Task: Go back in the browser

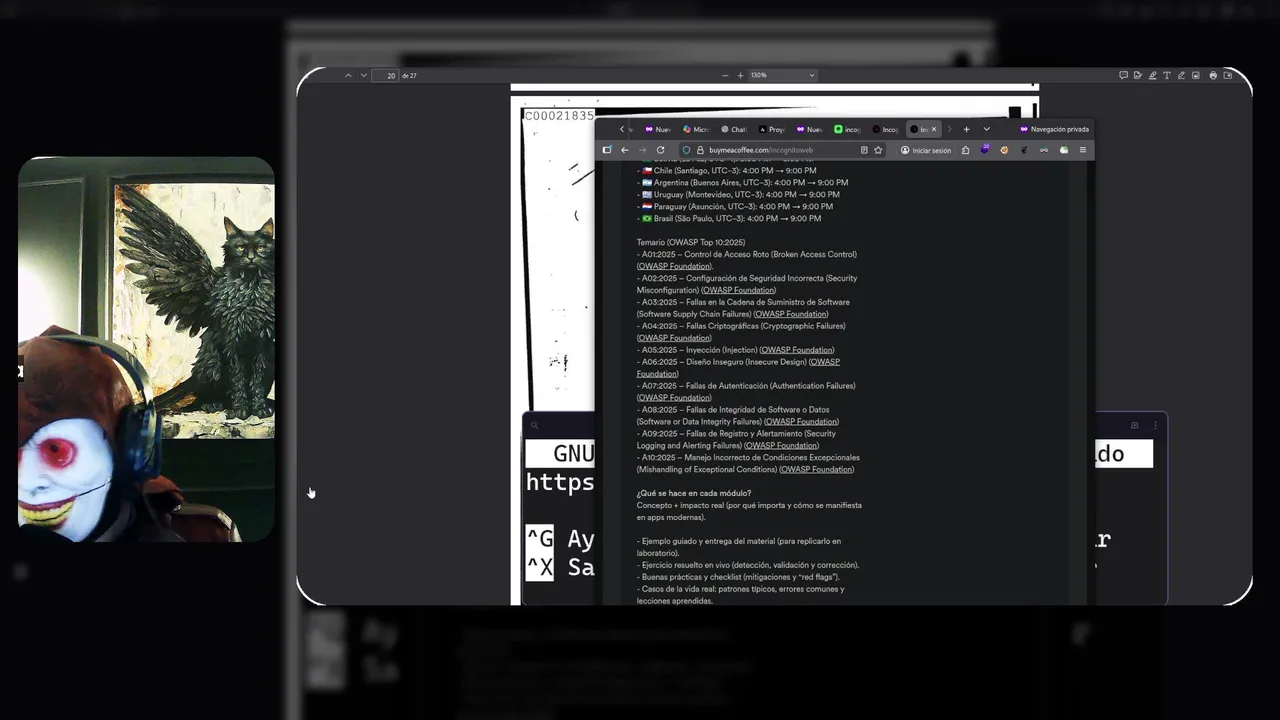Action: [x=625, y=150]
